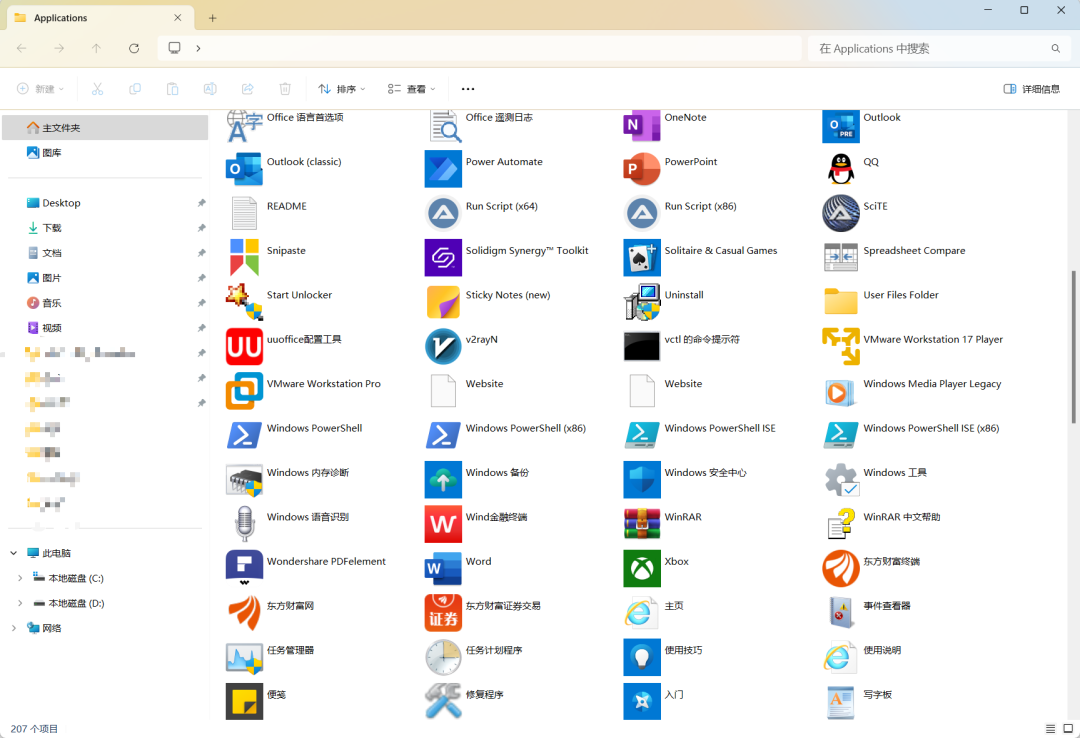Screen dimensions: 1080x738
Task: Open the Windows 语音识别 microphone icon
Action: (244, 524)
